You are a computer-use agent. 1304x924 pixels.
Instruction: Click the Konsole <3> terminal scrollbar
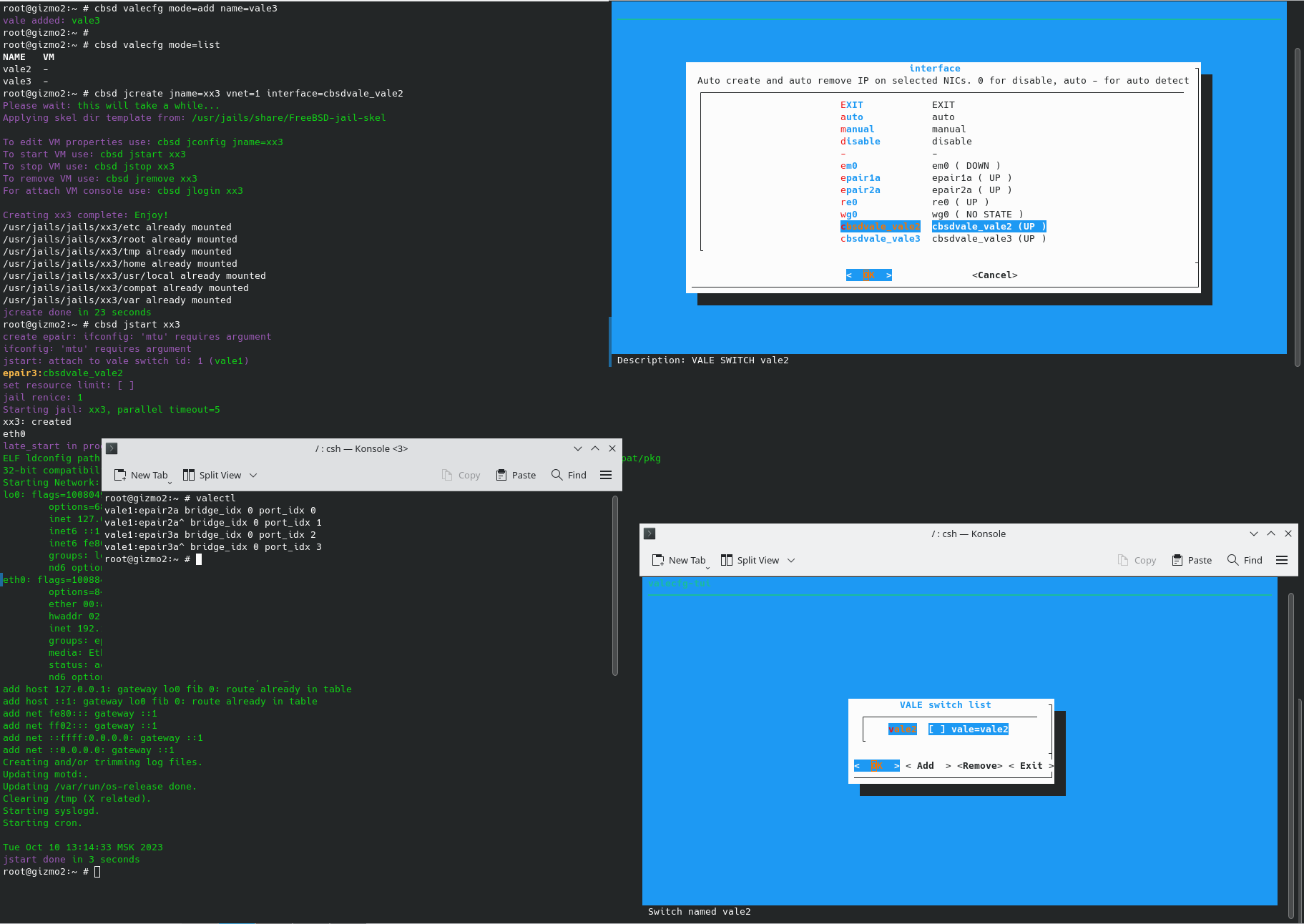(x=615, y=585)
